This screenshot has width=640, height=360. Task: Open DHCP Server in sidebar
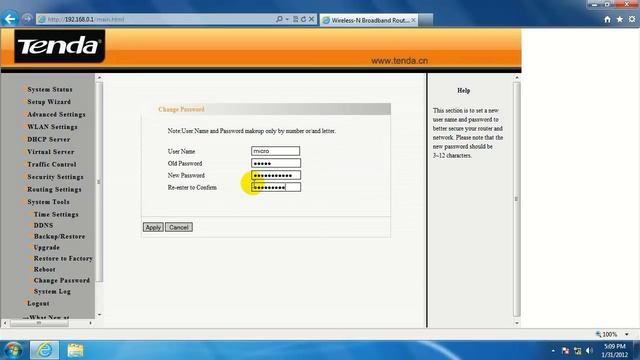[x=49, y=140]
